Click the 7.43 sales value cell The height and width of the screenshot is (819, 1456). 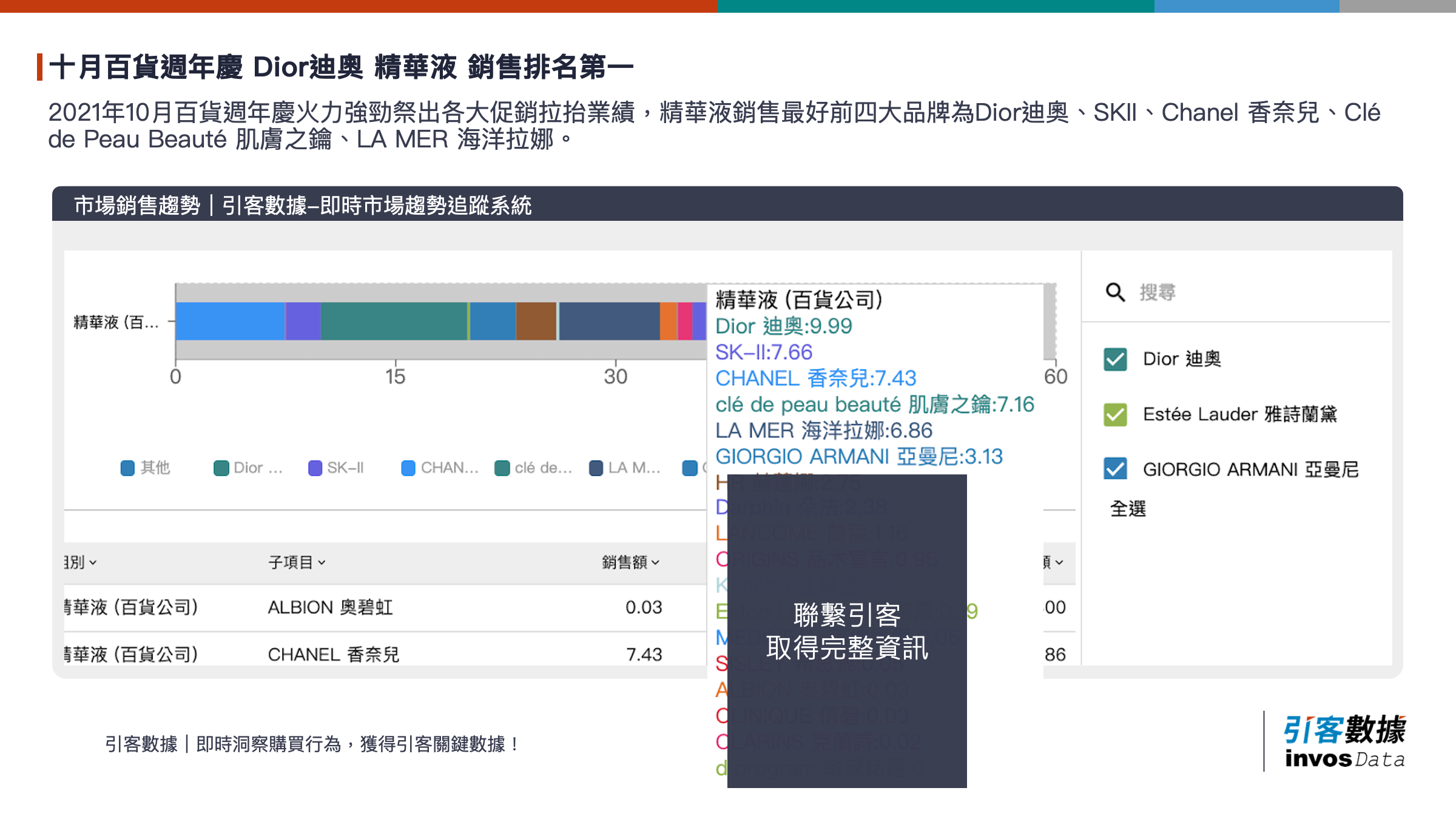point(644,655)
